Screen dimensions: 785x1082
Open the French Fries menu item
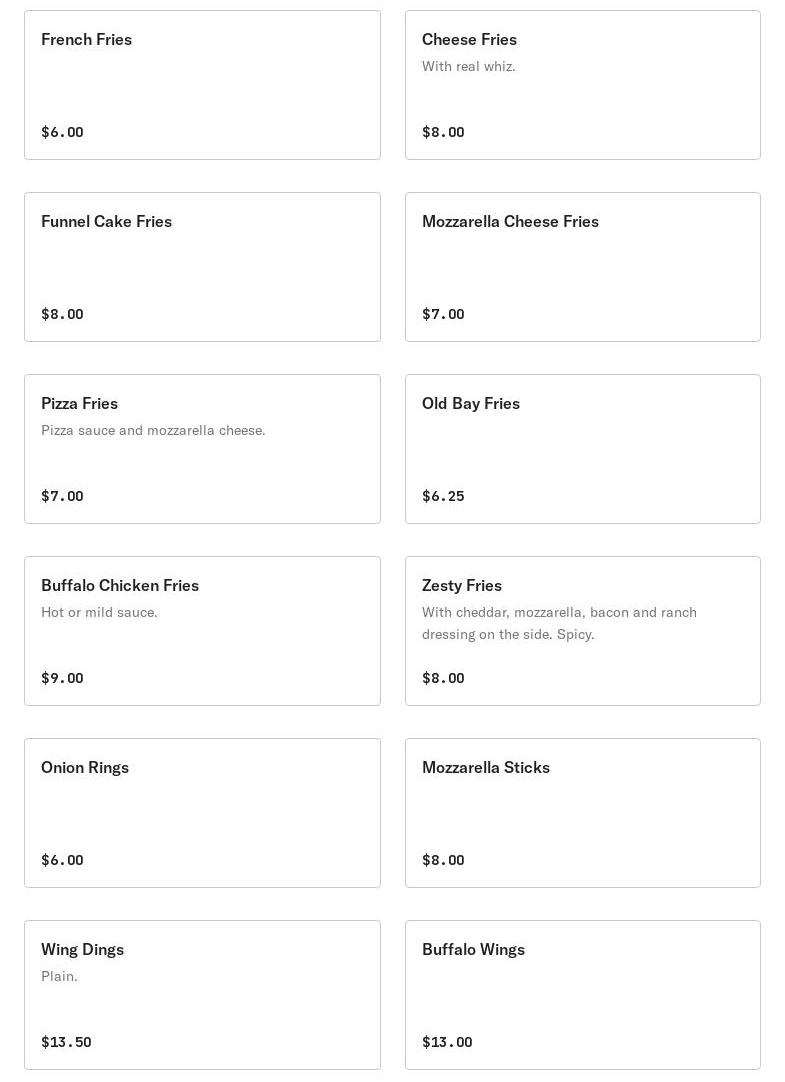tap(202, 85)
